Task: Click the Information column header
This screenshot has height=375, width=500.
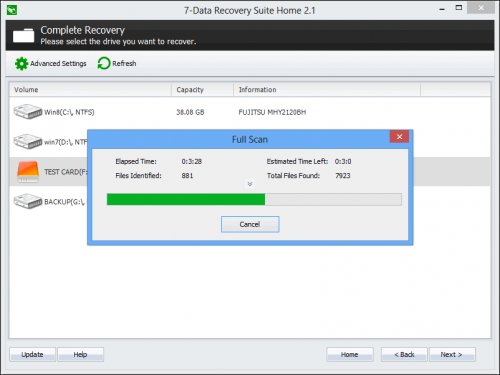Action: [x=327, y=90]
